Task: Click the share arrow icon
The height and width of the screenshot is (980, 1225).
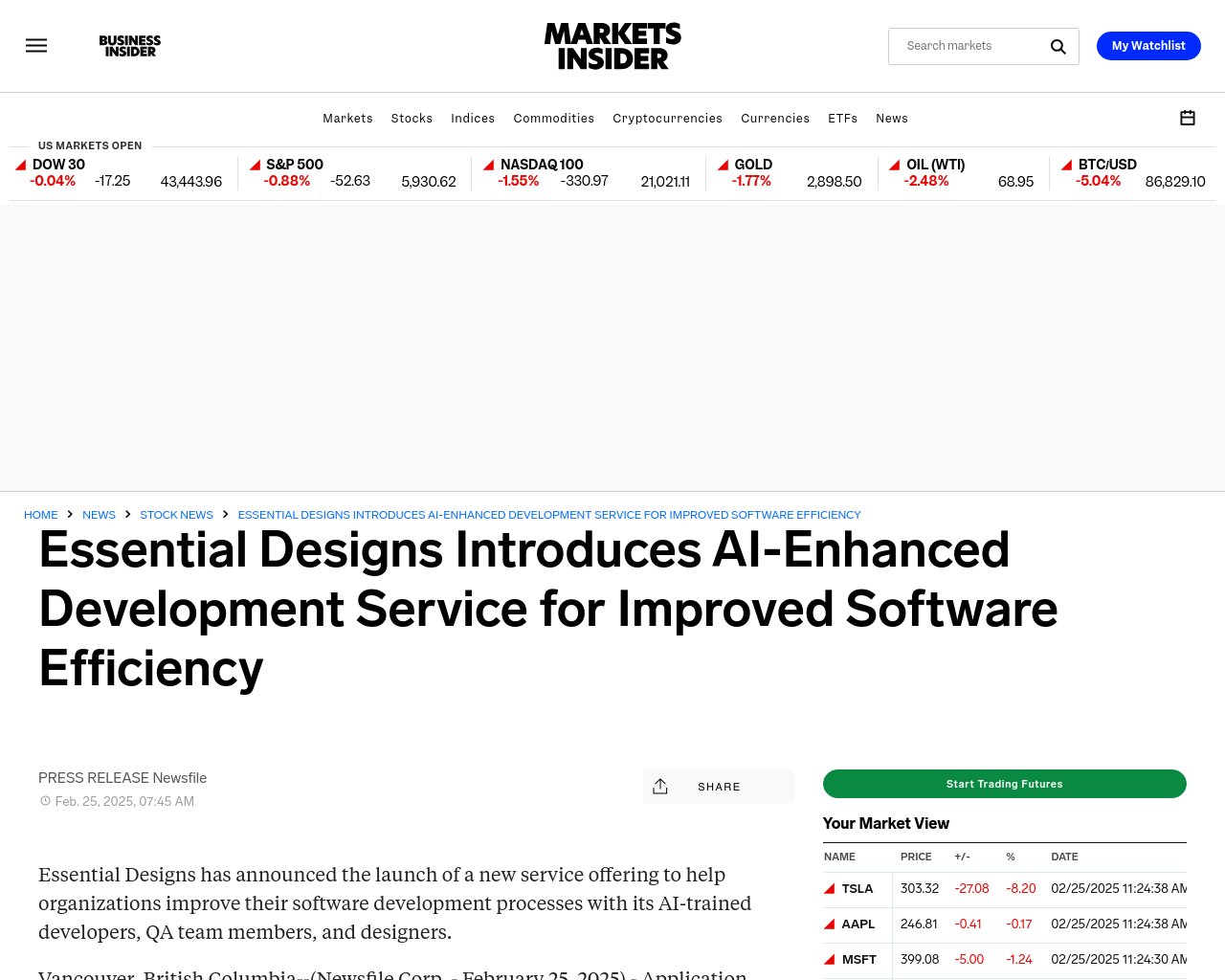Action: click(x=660, y=786)
